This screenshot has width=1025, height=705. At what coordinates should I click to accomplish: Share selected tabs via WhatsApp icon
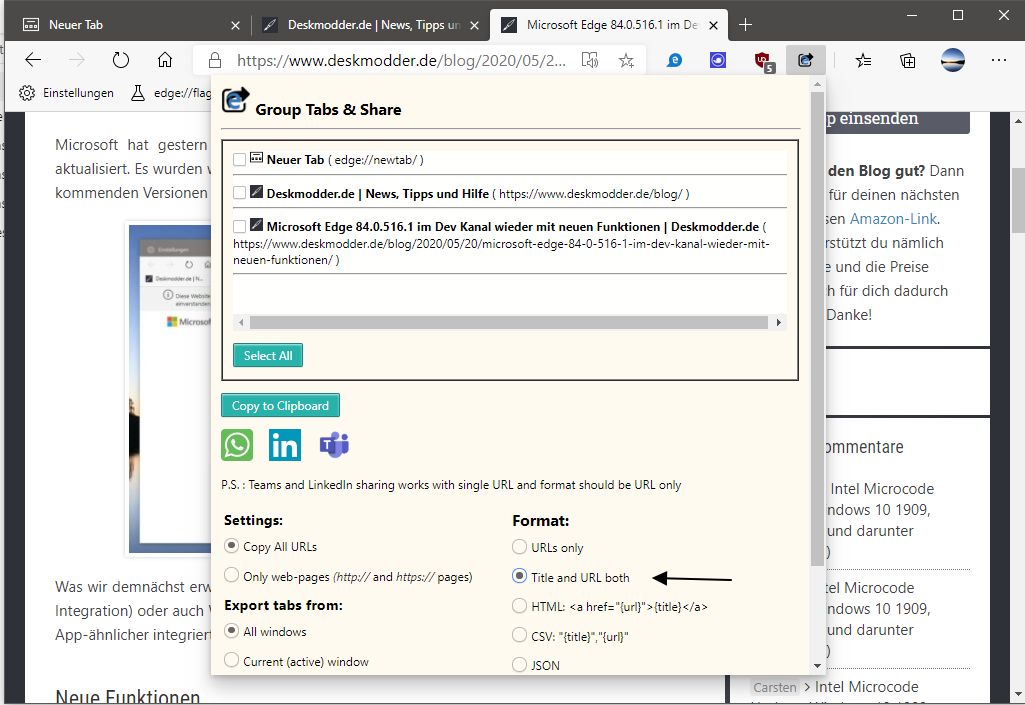[x=237, y=445]
